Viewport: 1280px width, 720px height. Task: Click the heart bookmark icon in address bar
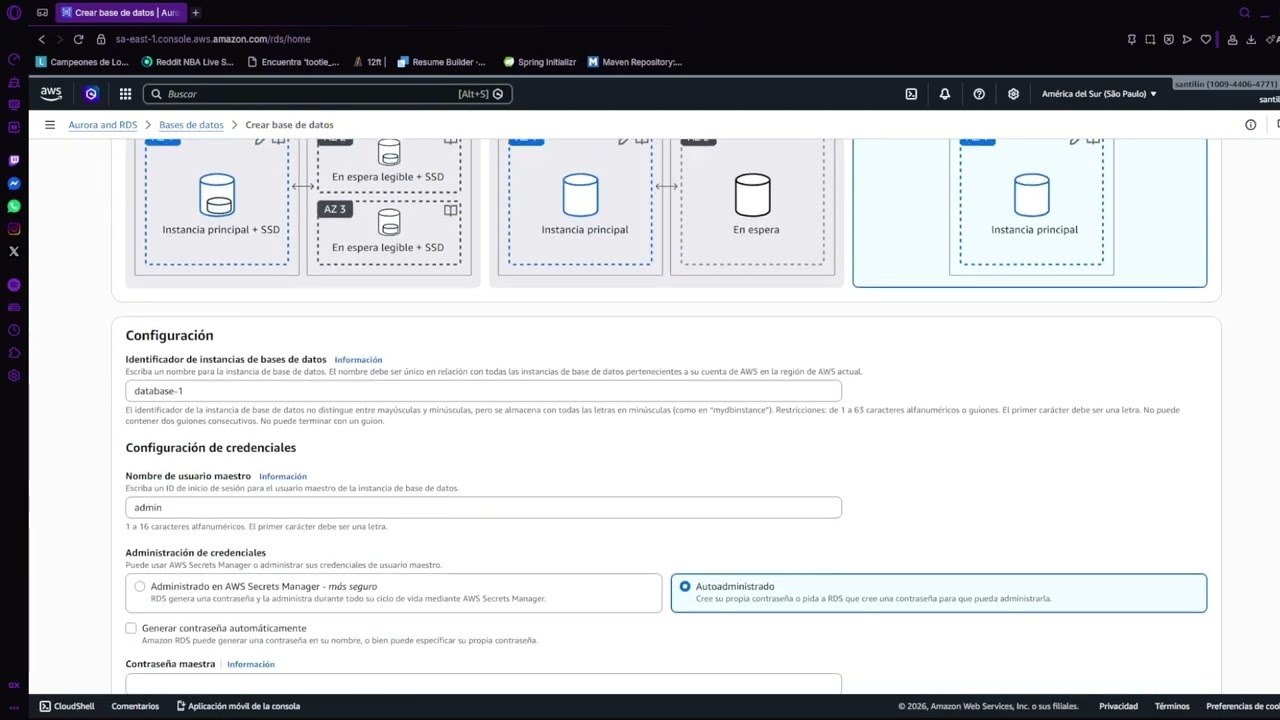(1206, 39)
